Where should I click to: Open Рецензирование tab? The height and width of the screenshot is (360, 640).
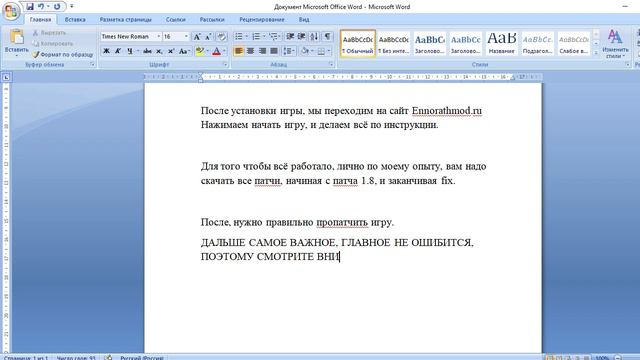click(262, 20)
